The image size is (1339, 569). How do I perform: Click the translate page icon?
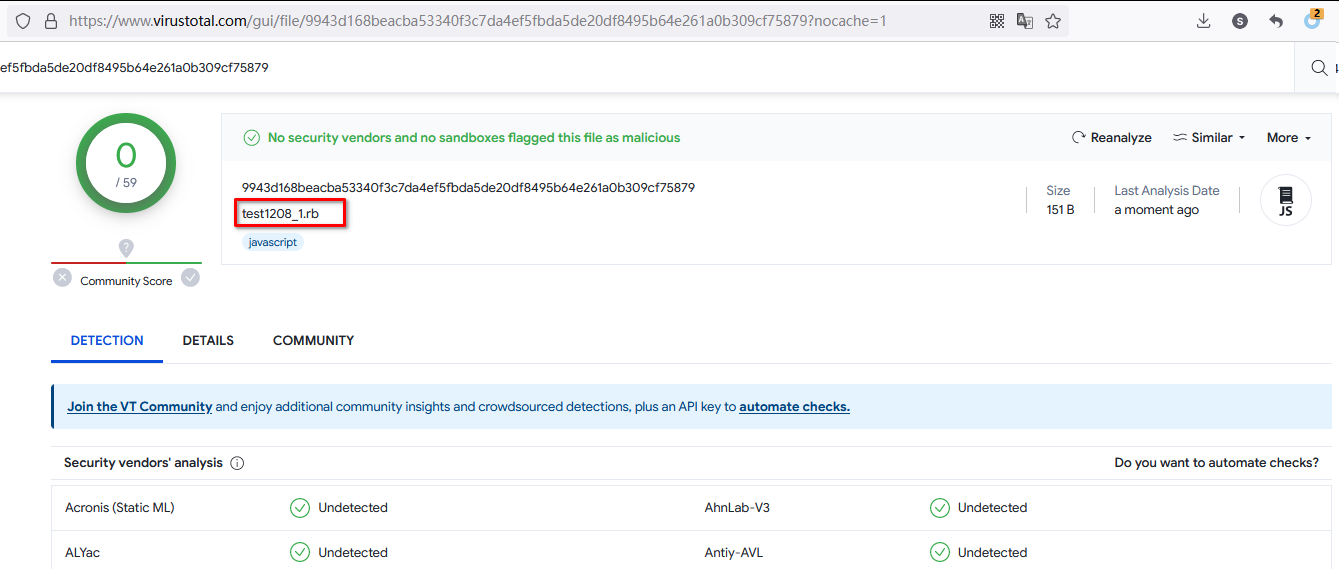1025,21
